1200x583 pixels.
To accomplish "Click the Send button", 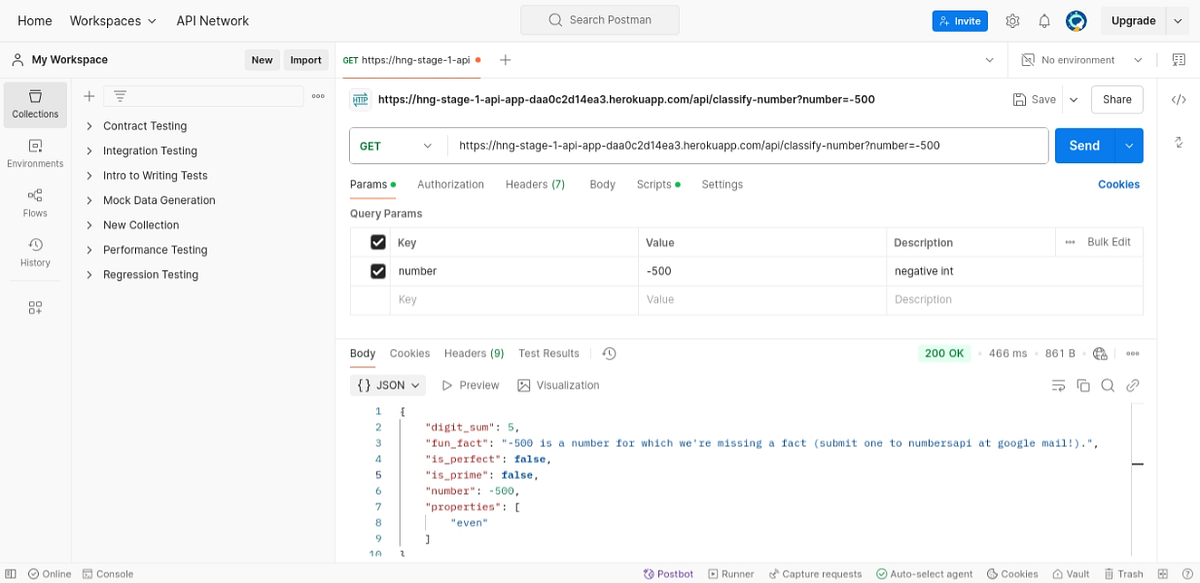I will 1084,145.
